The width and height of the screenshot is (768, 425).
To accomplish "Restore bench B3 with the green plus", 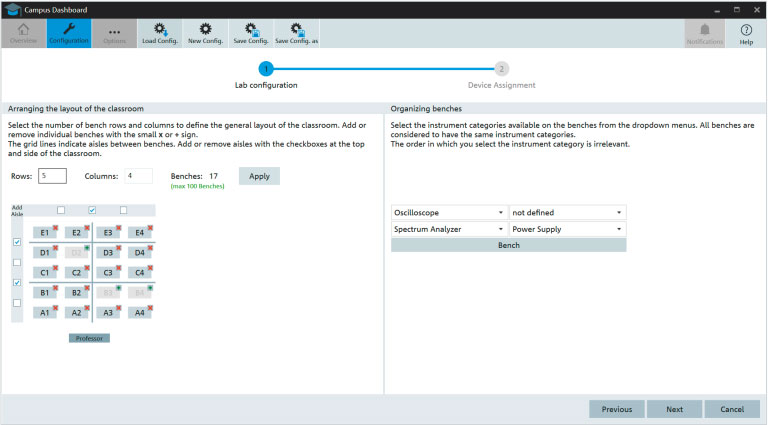I will pyautogui.click(x=120, y=288).
